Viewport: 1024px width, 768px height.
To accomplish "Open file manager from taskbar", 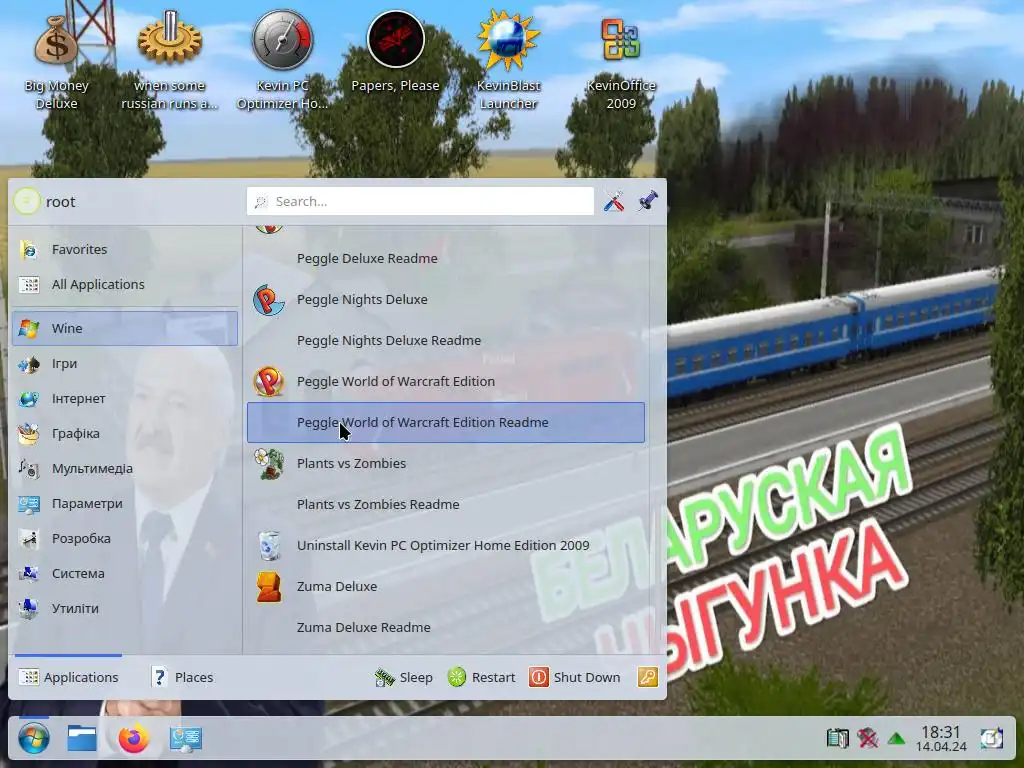I will coord(82,739).
